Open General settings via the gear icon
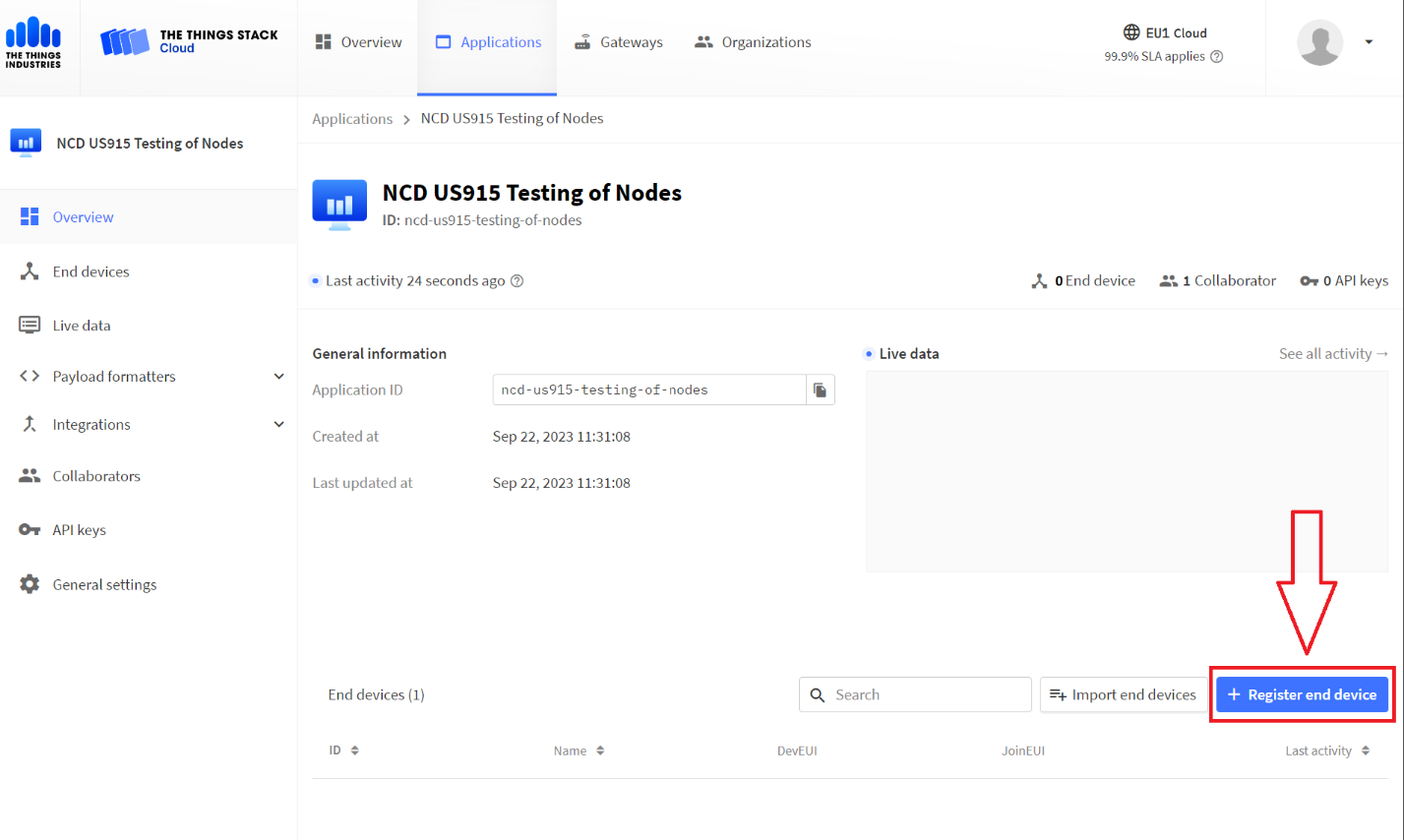This screenshot has width=1404, height=840. tap(29, 583)
